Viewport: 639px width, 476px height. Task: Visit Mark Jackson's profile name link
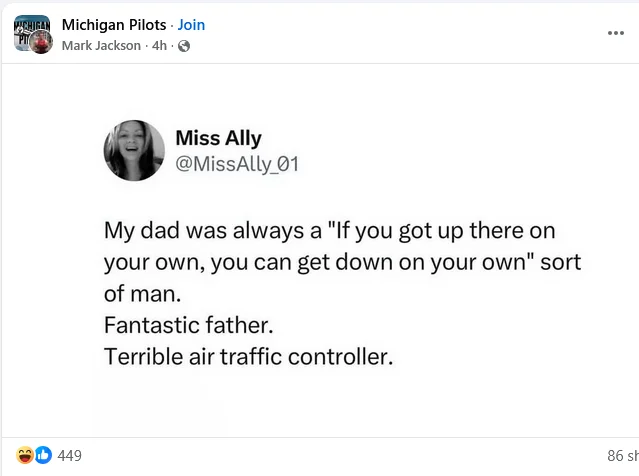pyautogui.click(x=101, y=46)
